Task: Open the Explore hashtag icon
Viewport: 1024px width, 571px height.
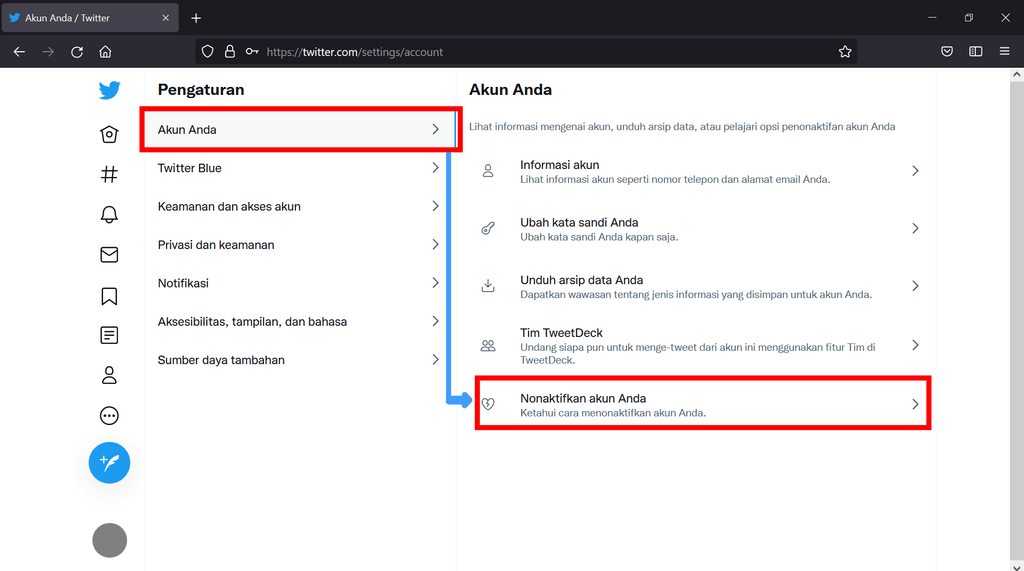Action: pyautogui.click(x=109, y=174)
